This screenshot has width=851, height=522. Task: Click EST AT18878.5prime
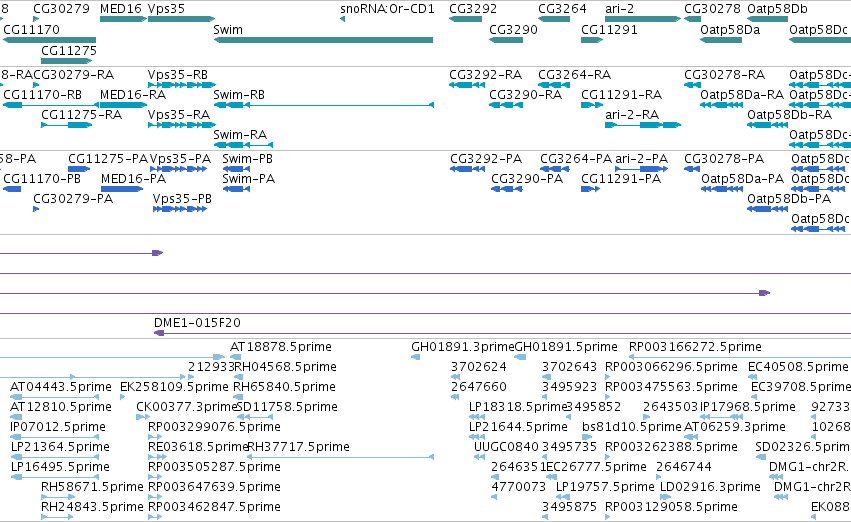[236, 357]
